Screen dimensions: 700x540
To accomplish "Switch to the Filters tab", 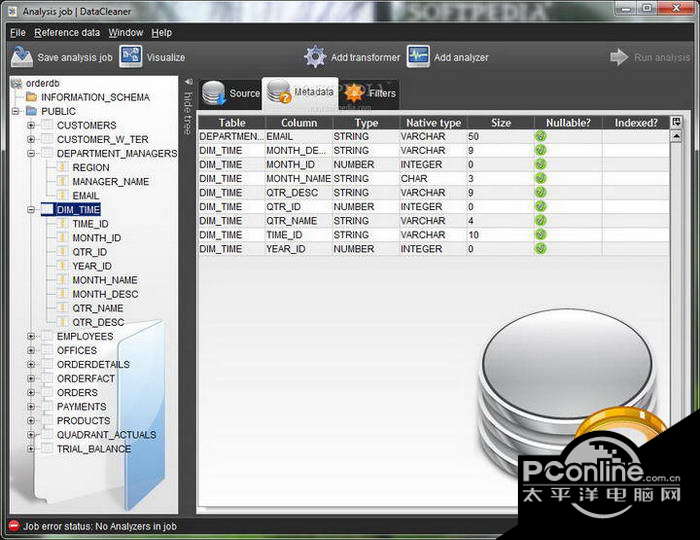I will [370, 93].
